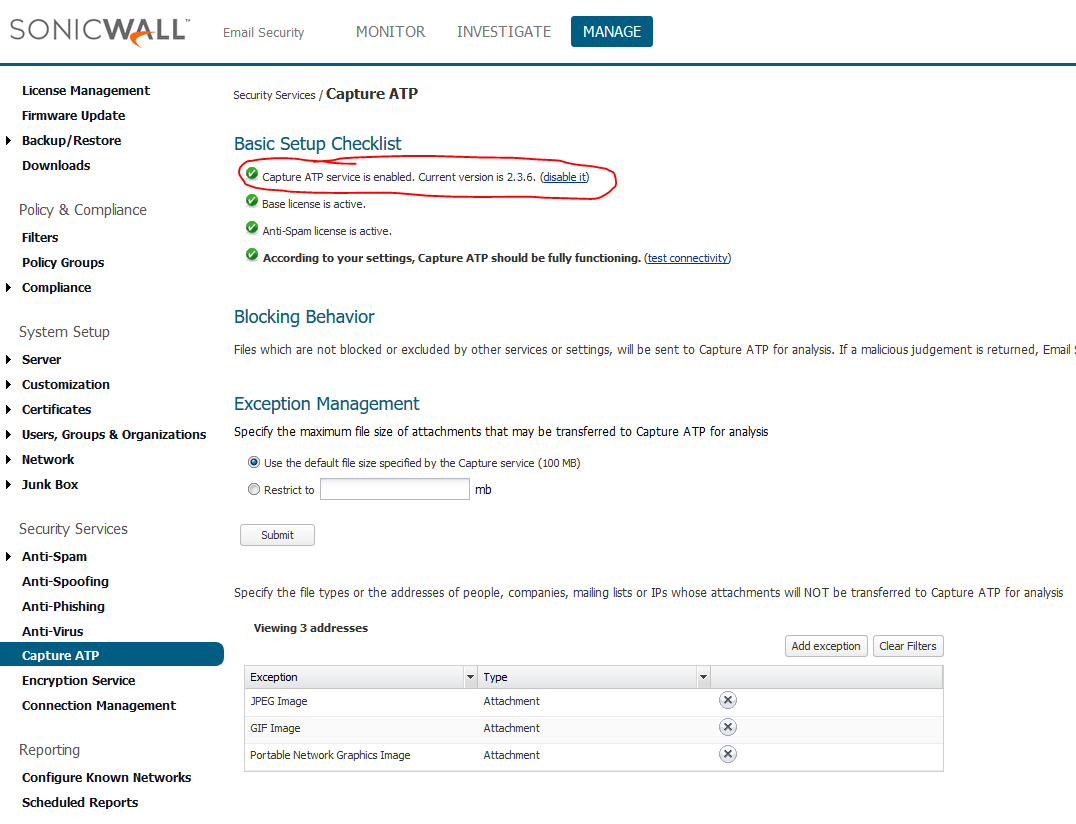1076x824 pixels.
Task: Open Anti-Virus settings
Action: click(x=52, y=631)
